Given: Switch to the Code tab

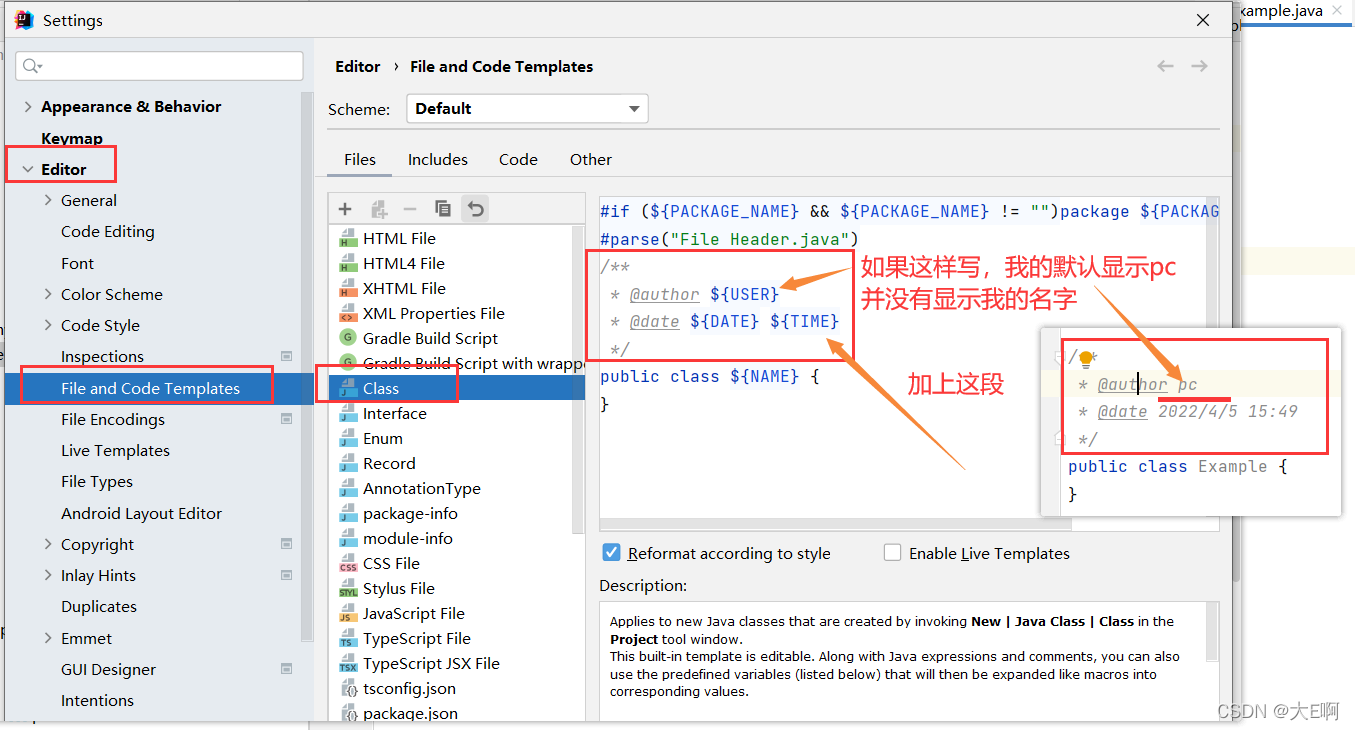Looking at the screenshot, I should pyautogui.click(x=518, y=159).
